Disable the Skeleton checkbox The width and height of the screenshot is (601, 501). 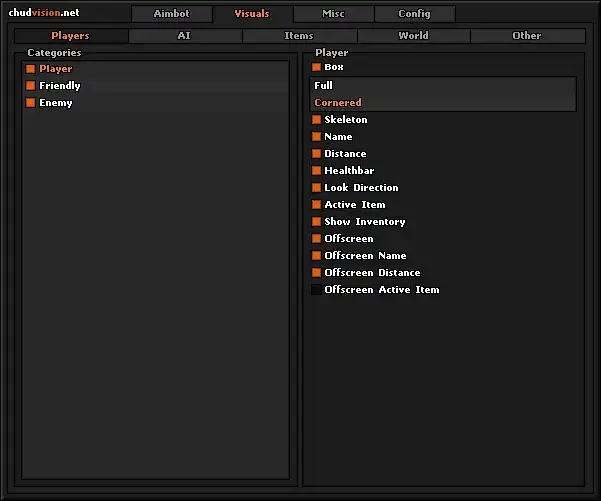[x=317, y=120]
